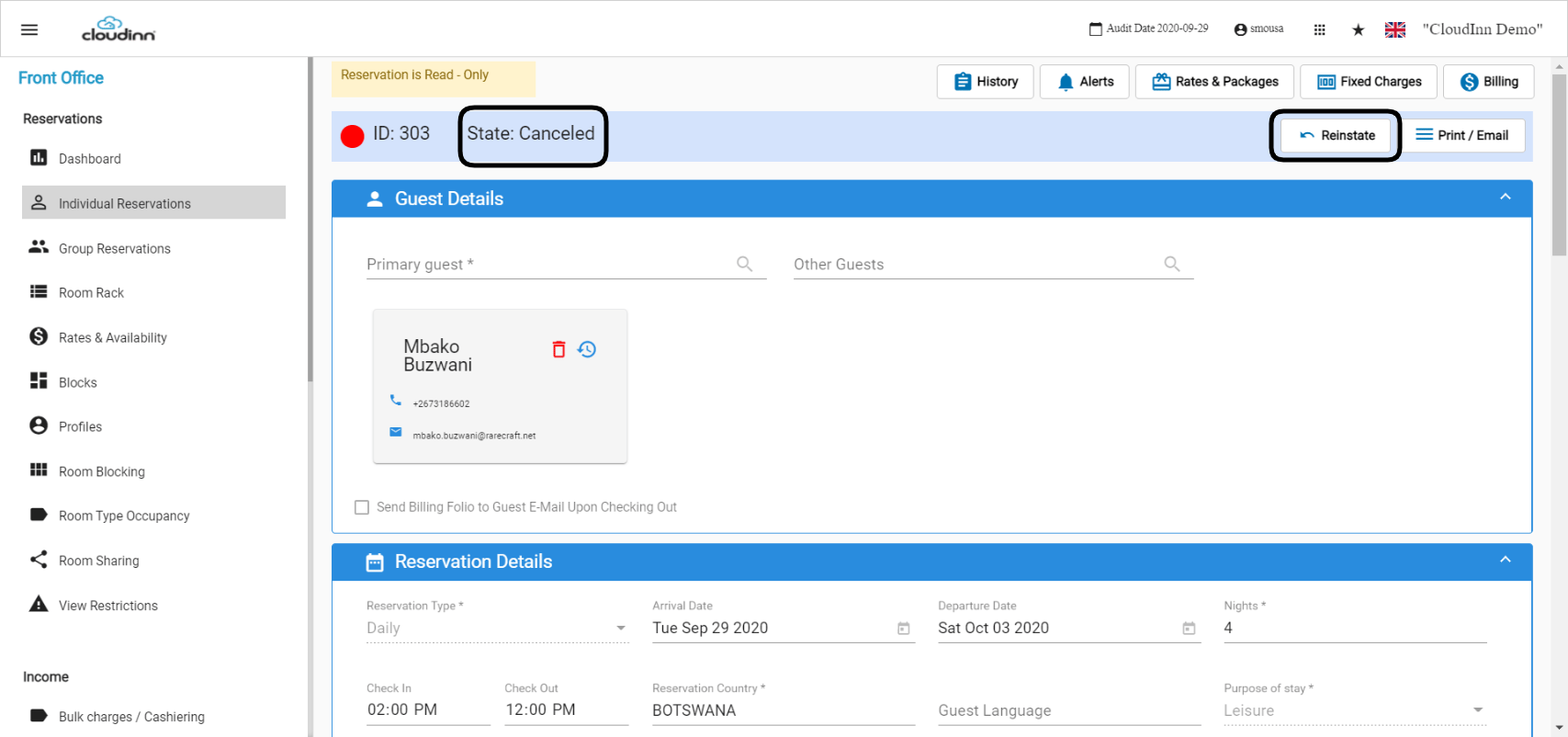Open the Print / Email menu
Screen dimensions: 1568x737
pyautogui.click(x=1462, y=135)
